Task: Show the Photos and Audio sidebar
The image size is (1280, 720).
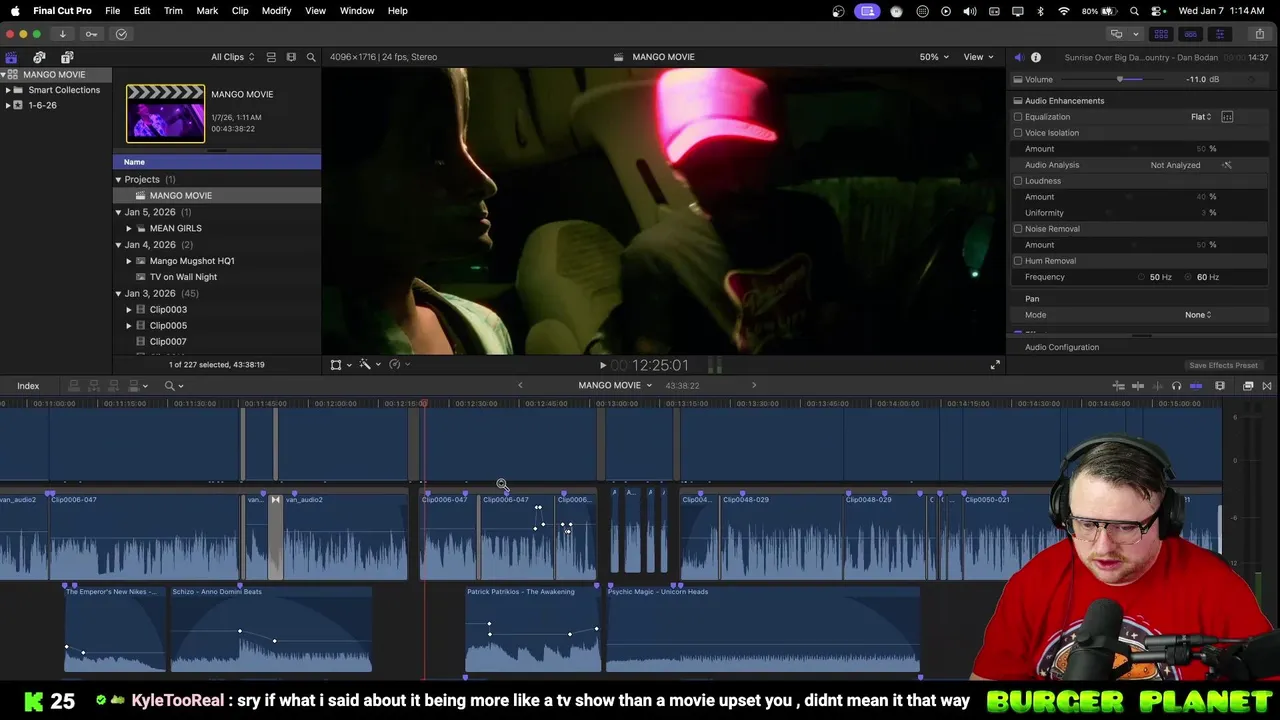Action: [x=39, y=57]
